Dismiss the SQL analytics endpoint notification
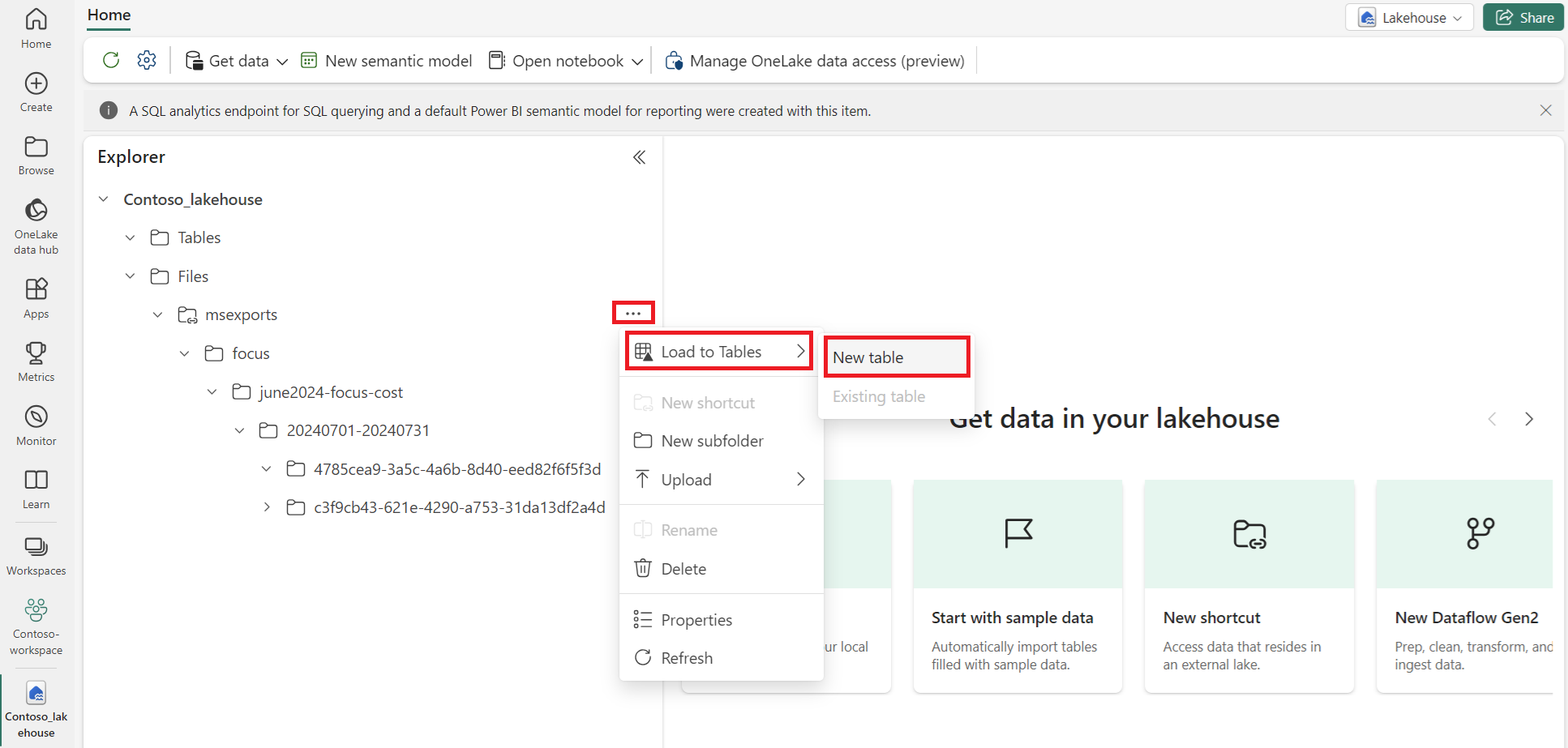 click(x=1545, y=111)
